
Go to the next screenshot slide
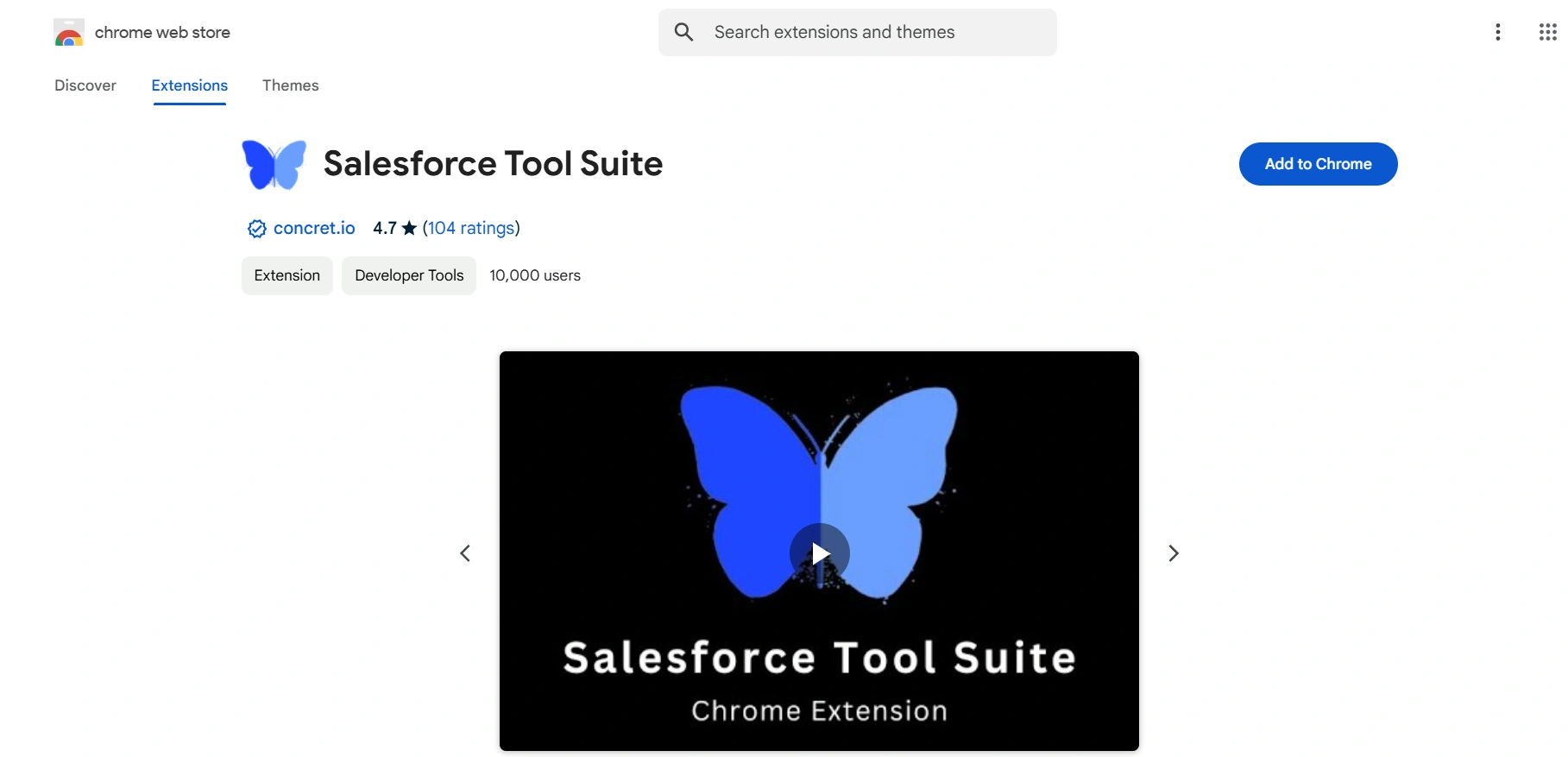[1174, 553]
